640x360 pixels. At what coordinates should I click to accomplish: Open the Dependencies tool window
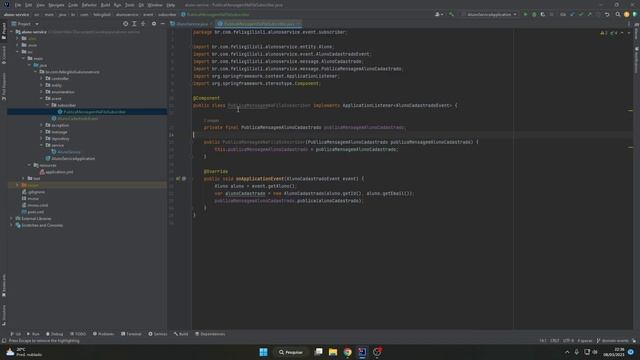pyautogui.click(x=210, y=334)
